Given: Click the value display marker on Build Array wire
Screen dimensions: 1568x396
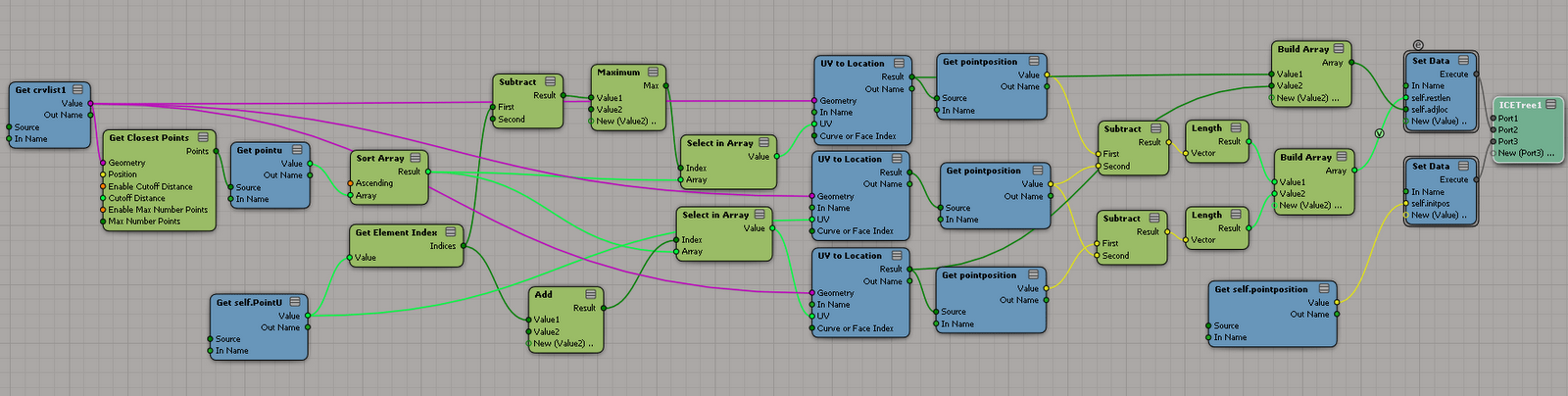Looking at the screenshot, I should [1380, 133].
